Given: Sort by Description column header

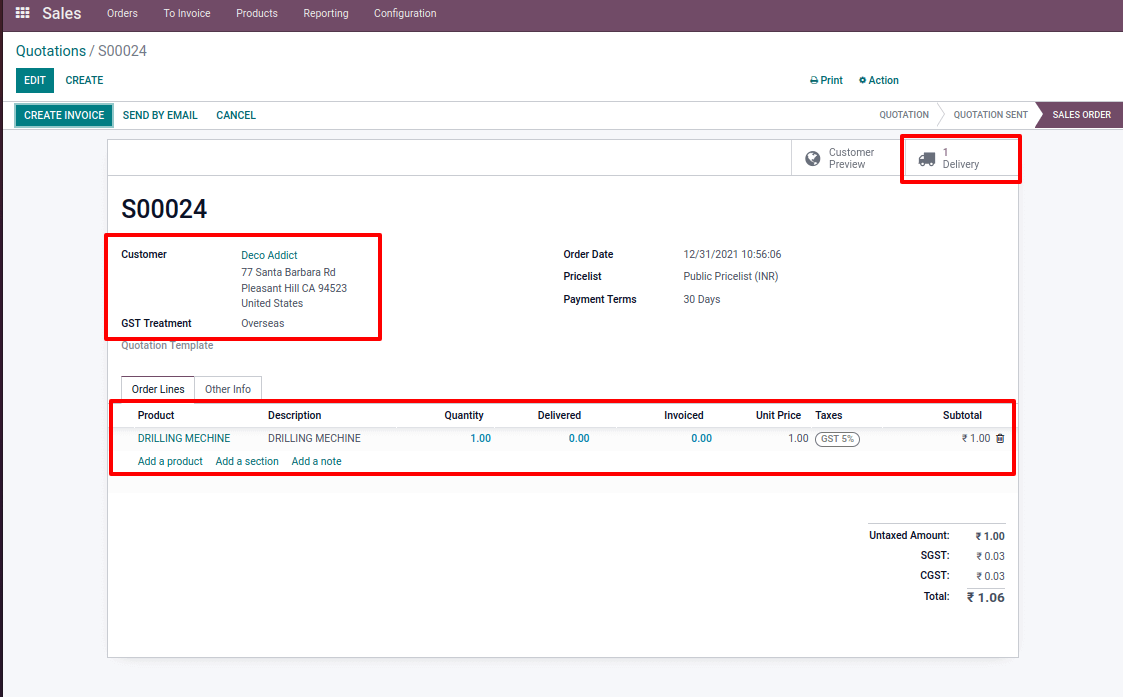Looking at the screenshot, I should [294, 415].
